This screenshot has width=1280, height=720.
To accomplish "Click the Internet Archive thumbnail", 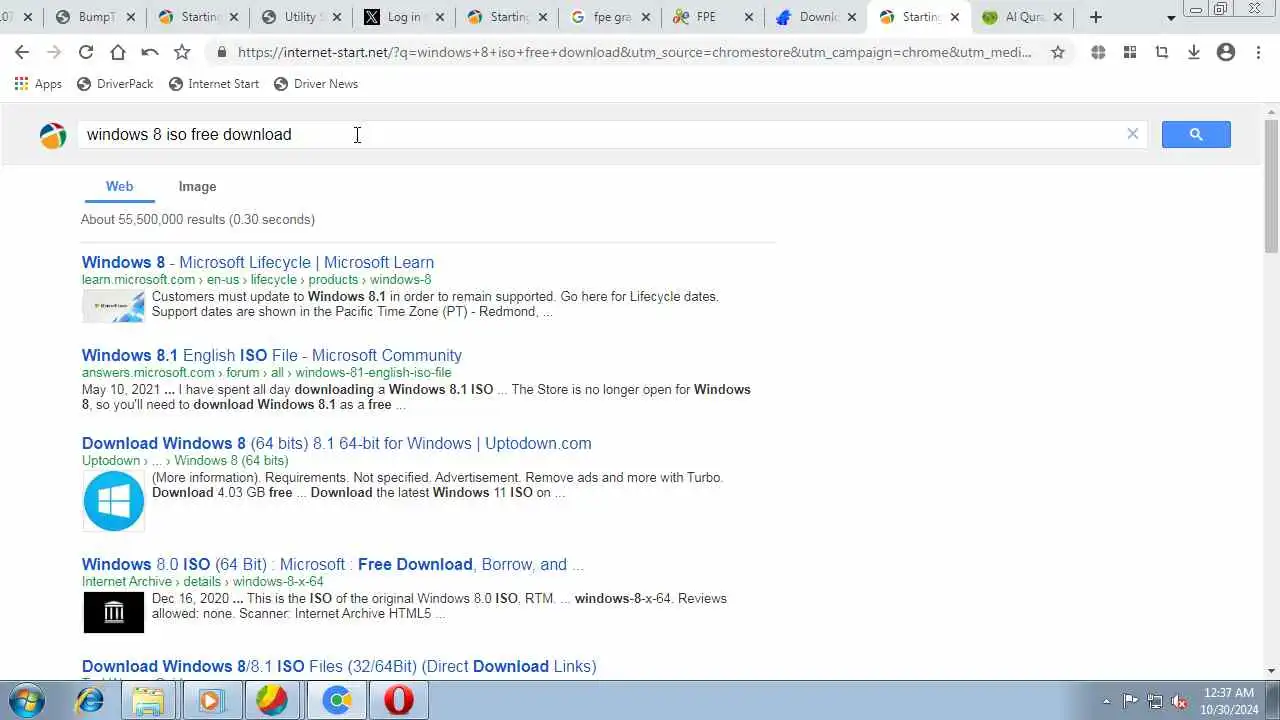I will pyautogui.click(x=113, y=612).
